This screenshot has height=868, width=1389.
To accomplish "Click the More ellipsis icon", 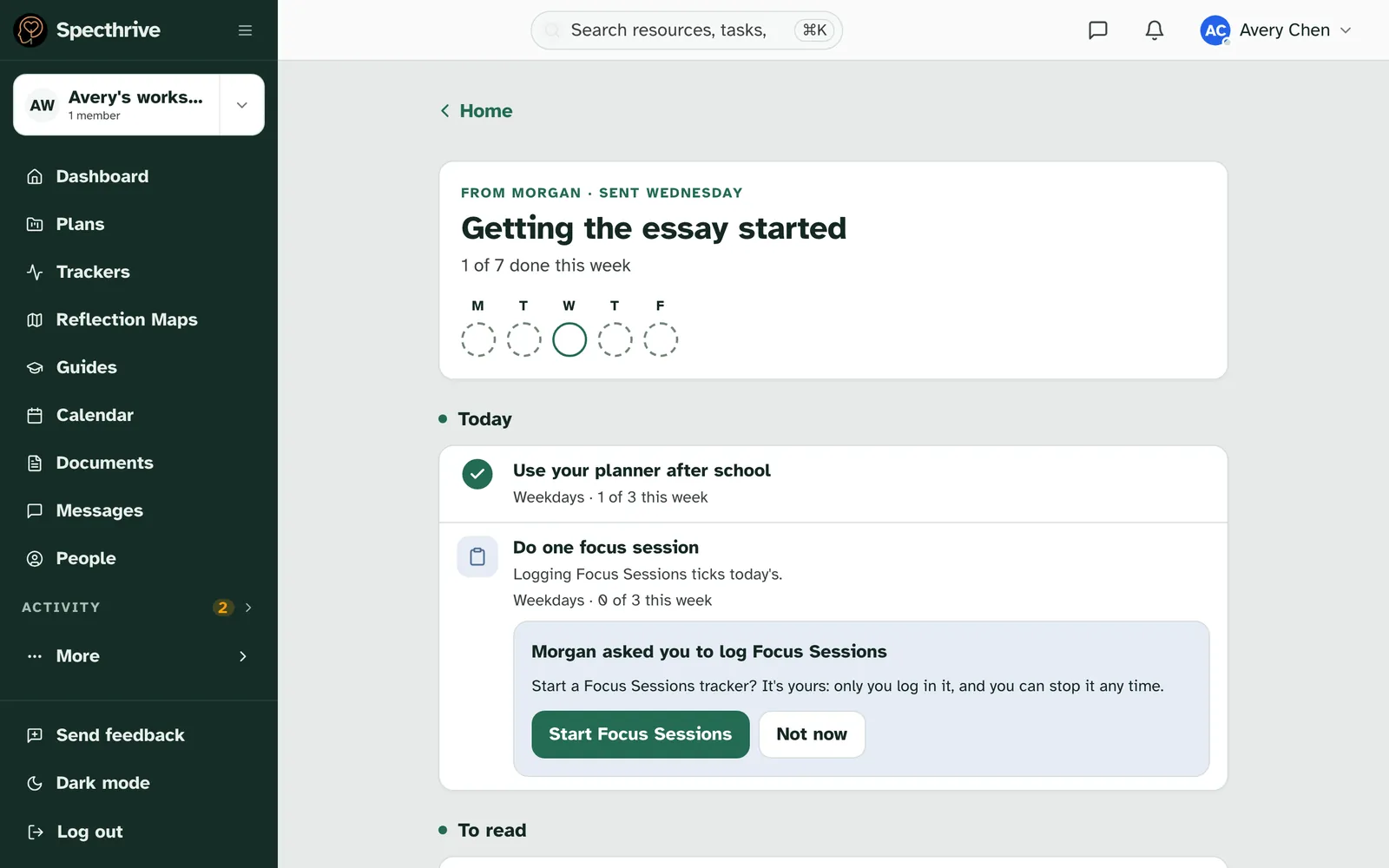I will [x=35, y=656].
